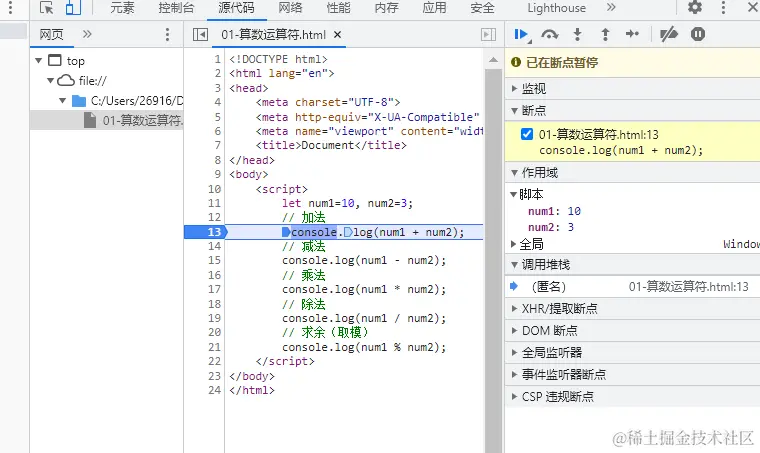The width and height of the screenshot is (760, 453).
Task: Select 01-算数运算符 file in navigator tree
Action: click(x=107, y=120)
